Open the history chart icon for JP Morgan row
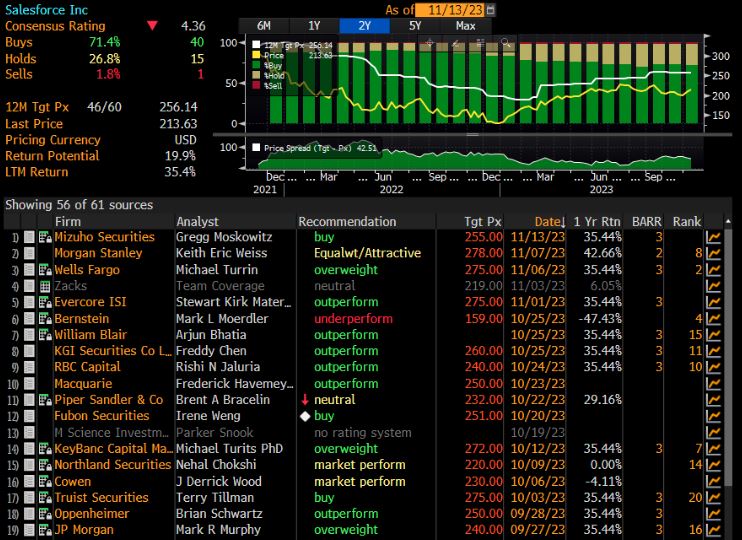The width and height of the screenshot is (742, 540). 713,530
